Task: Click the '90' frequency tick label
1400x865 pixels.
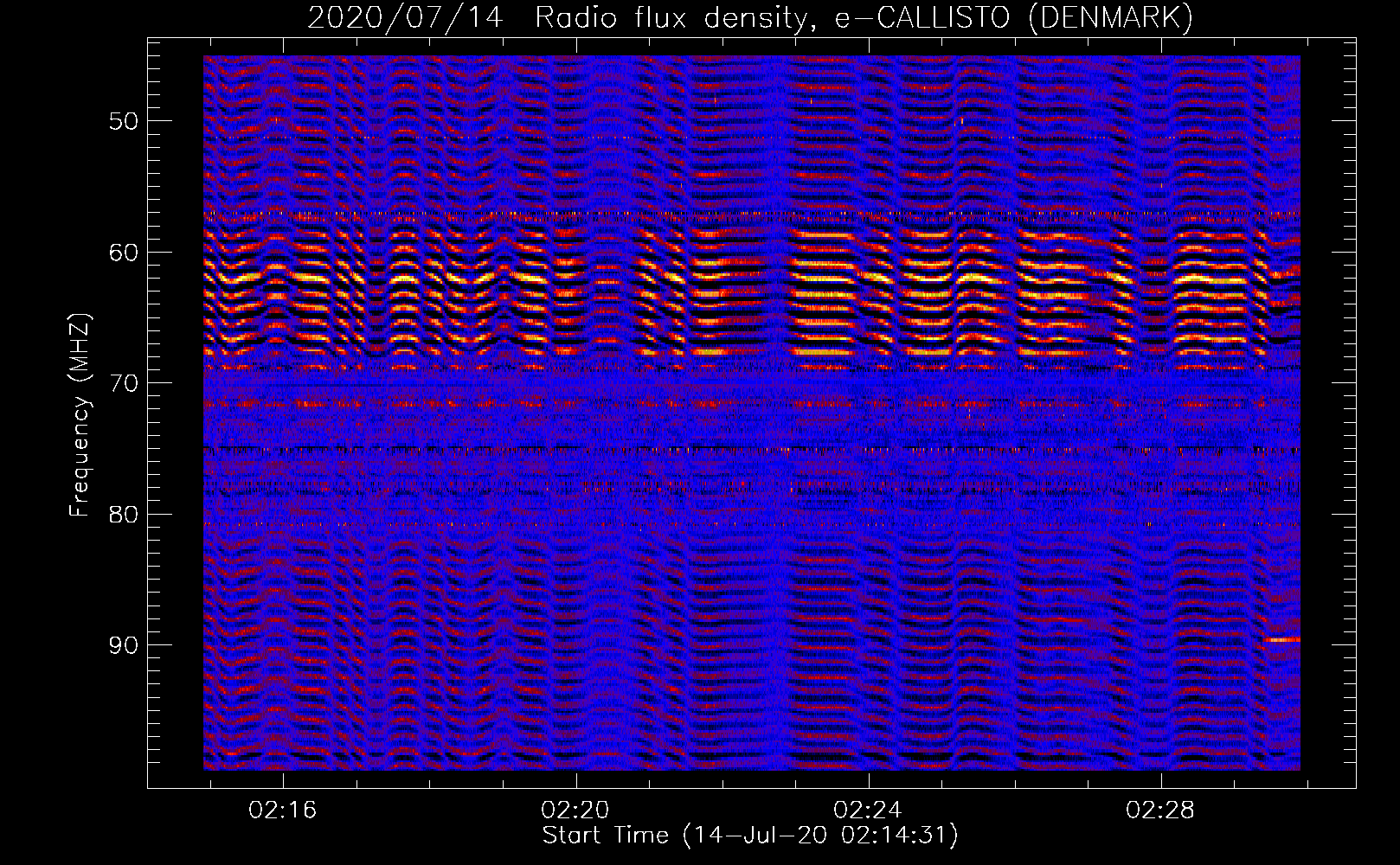Action: [x=124, y=646]
